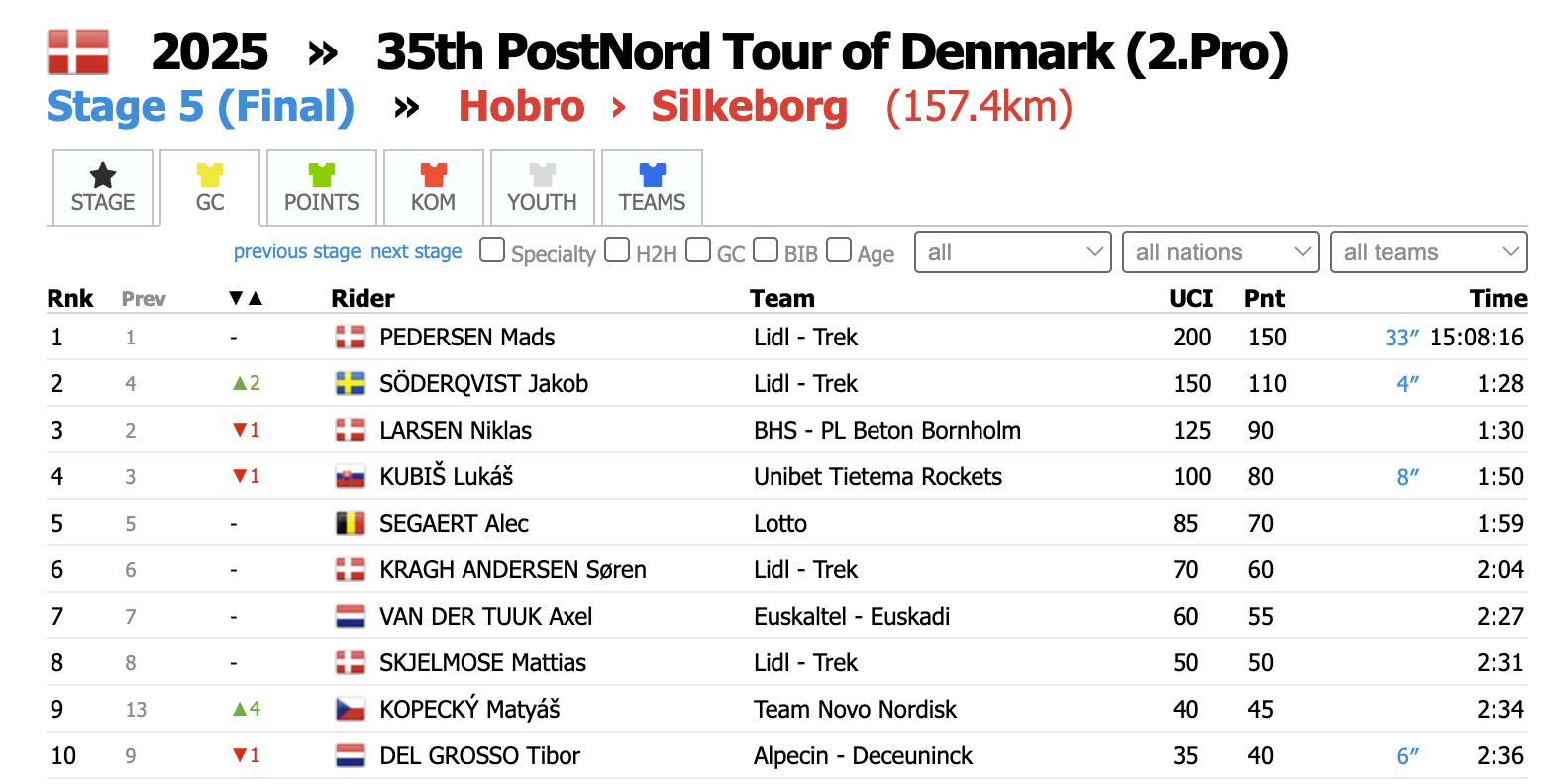Click the sort arrows in the column header
This screenshot has width=1547, height=784.
246,299
